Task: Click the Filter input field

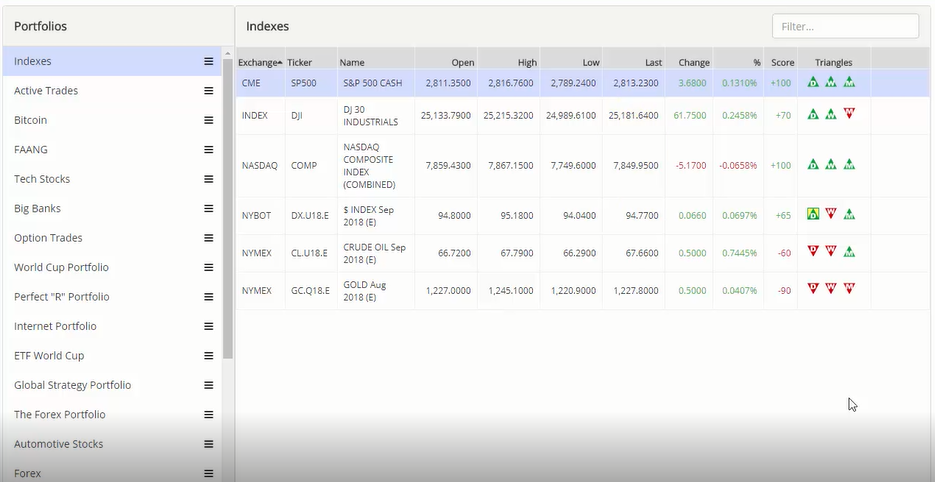Action: pyautogui.click(x=845, y=27)
